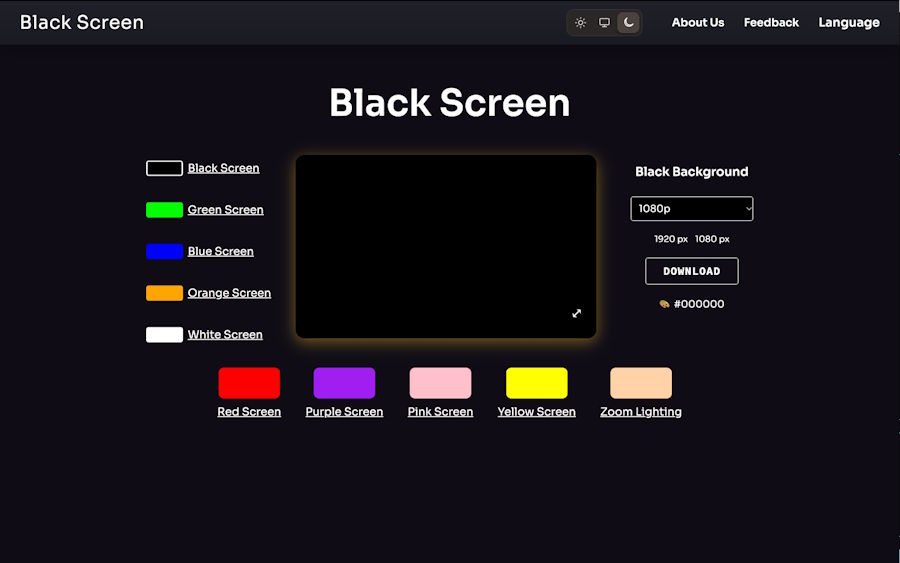Open the Yellow Screen link

537,412
